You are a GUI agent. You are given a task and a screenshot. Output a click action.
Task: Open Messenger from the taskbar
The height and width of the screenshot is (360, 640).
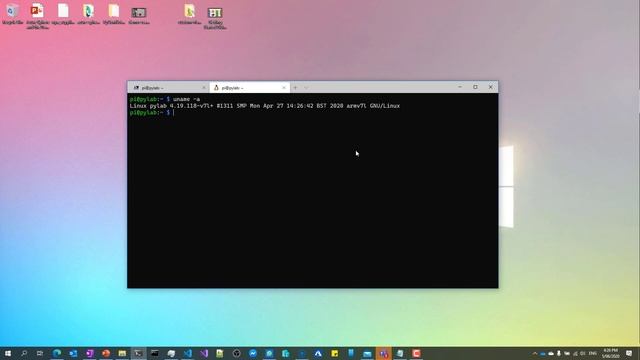click(x=253, y=353)
